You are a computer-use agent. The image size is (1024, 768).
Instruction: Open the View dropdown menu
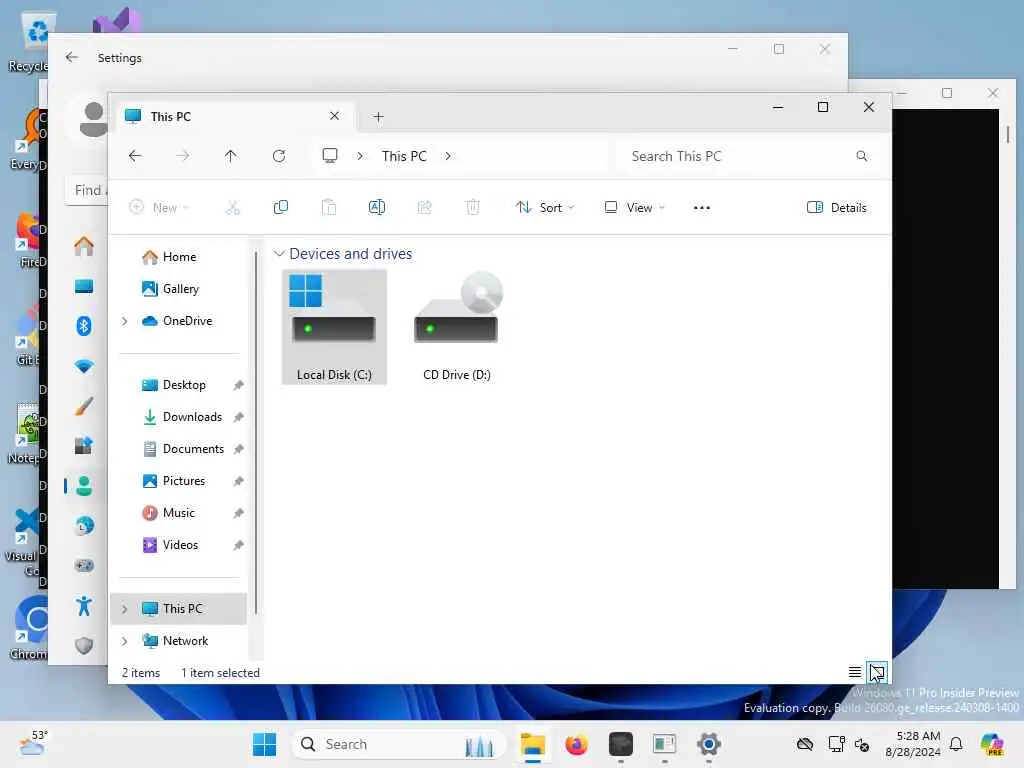point(635,208)
